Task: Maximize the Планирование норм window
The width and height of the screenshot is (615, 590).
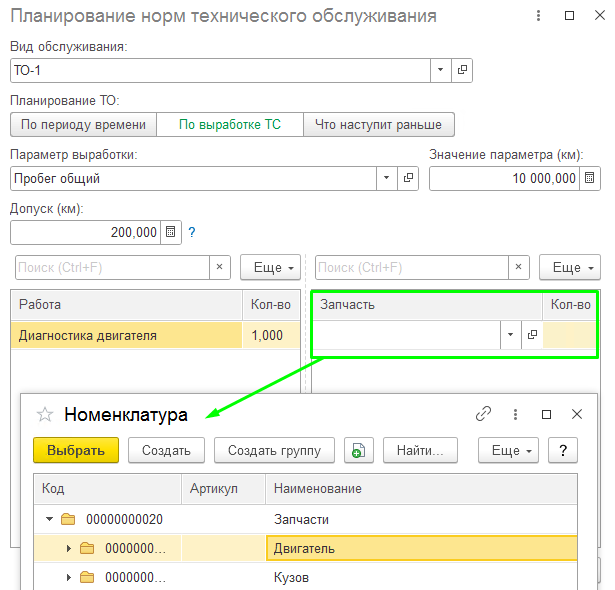Action: [x=569, y=16]
